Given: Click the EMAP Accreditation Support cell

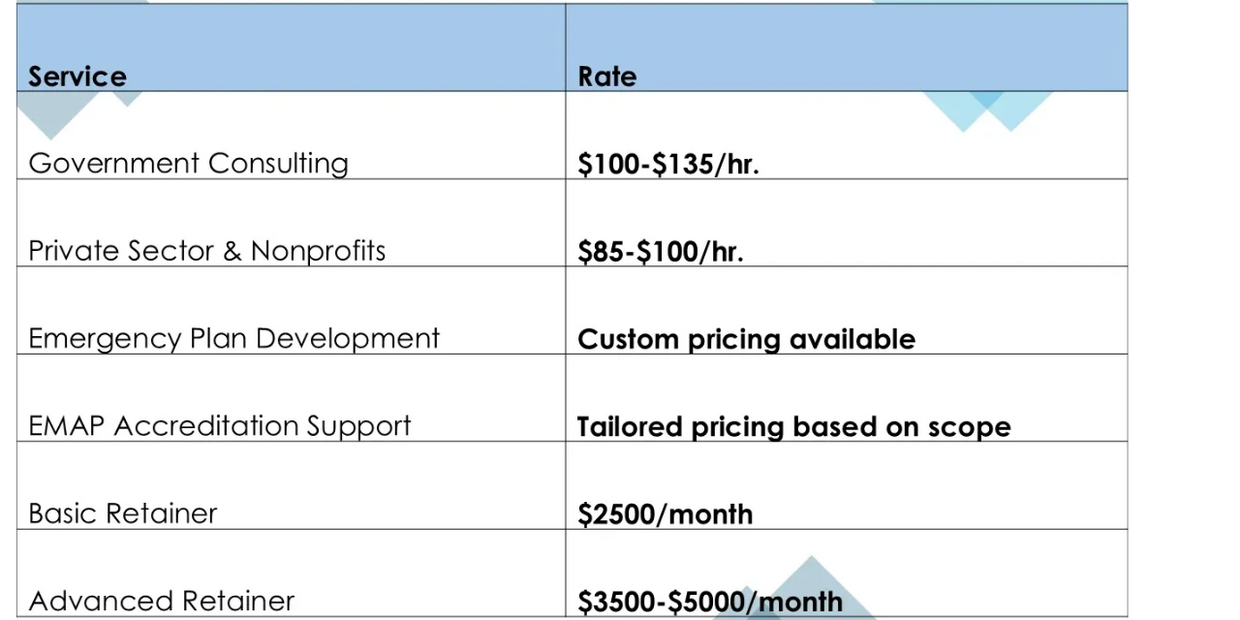Looking at the screenshot, I should [220, 426].
